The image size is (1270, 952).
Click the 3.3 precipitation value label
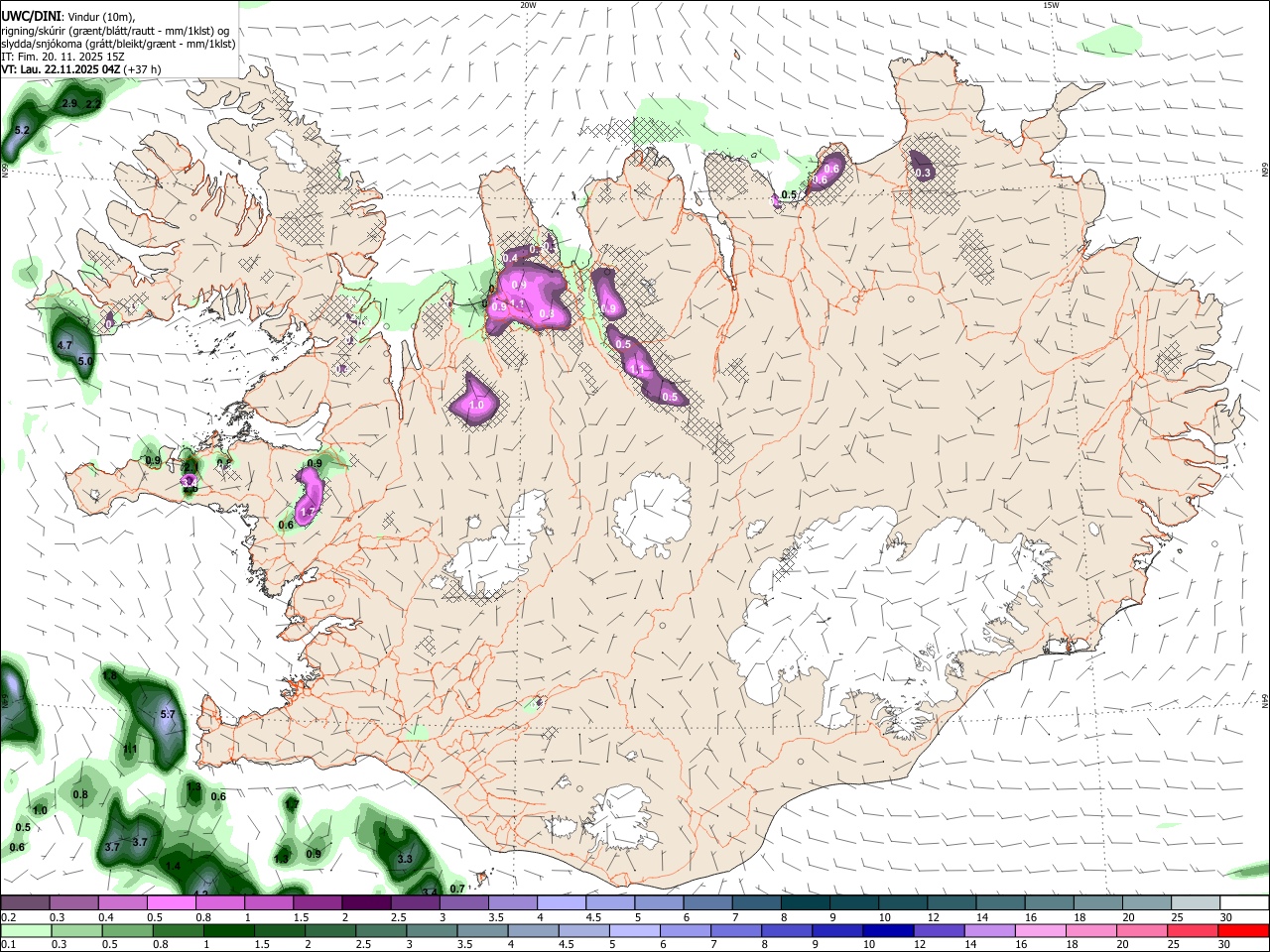[405, 859]
